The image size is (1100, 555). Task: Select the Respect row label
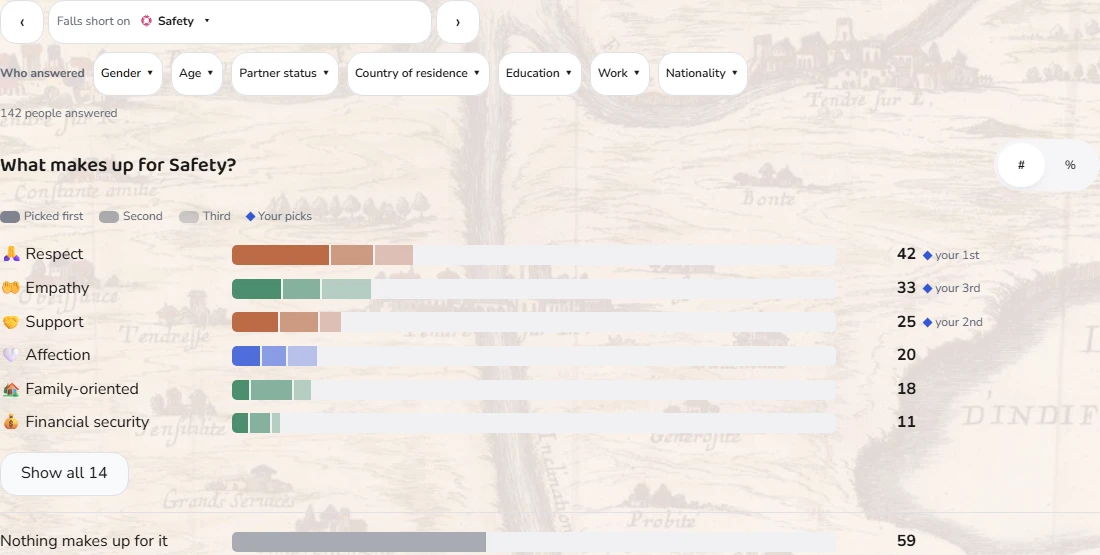[x=54, y=254]
